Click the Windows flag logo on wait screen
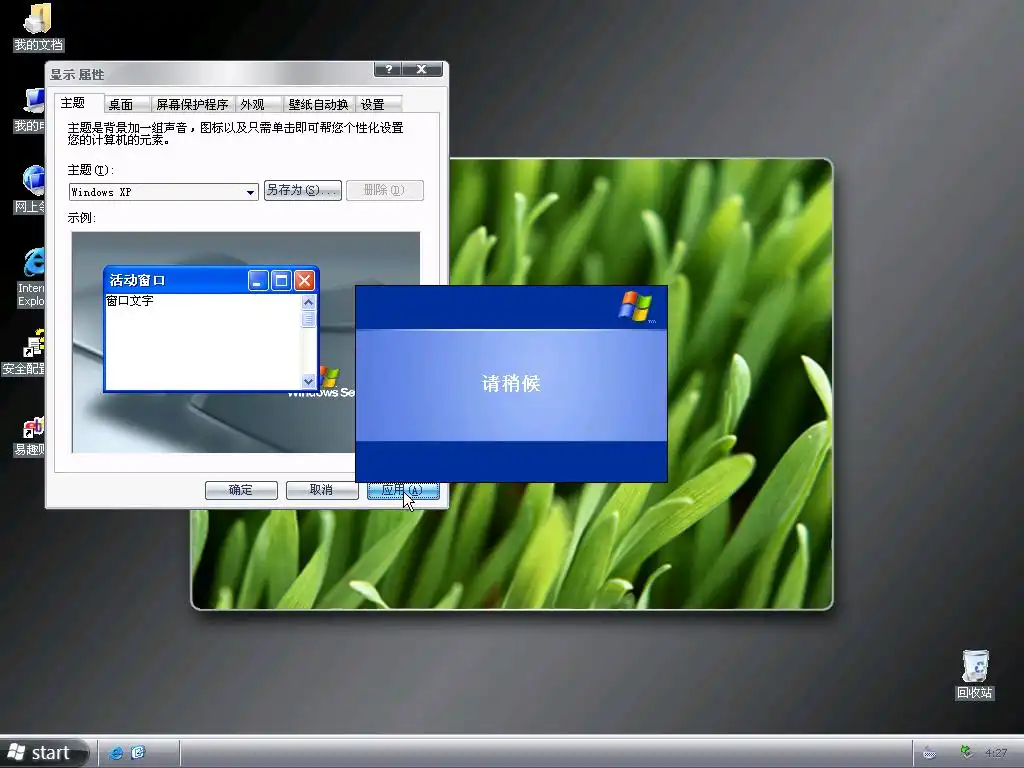 tap(635, 306)
